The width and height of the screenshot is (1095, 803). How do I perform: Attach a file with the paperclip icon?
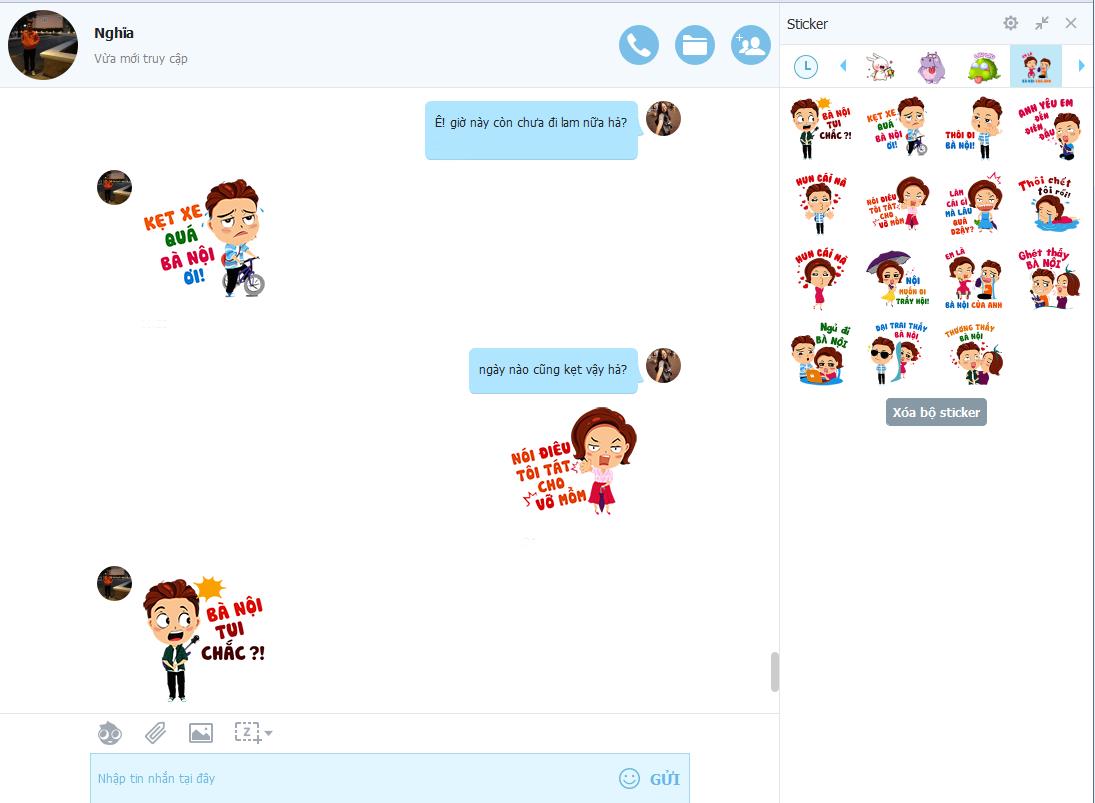(x=155, y=734)
